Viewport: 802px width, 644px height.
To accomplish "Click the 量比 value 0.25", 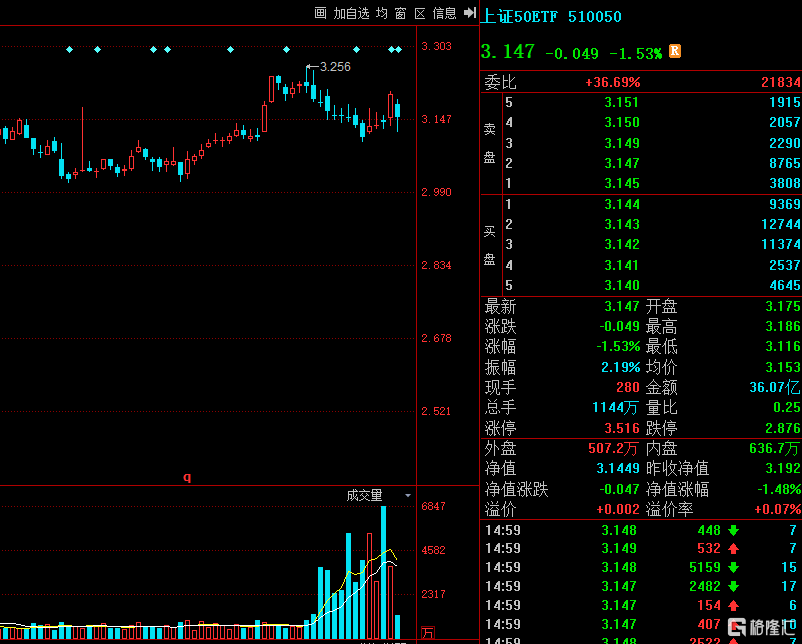I will click(x=787, y=407).
